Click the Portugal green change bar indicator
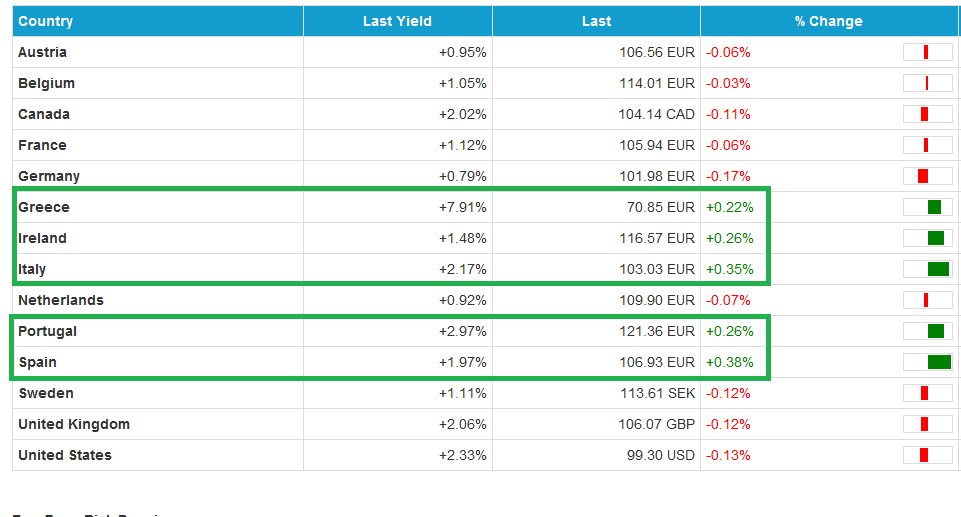Viewport: 961px width, 517px height. point(935,331)
